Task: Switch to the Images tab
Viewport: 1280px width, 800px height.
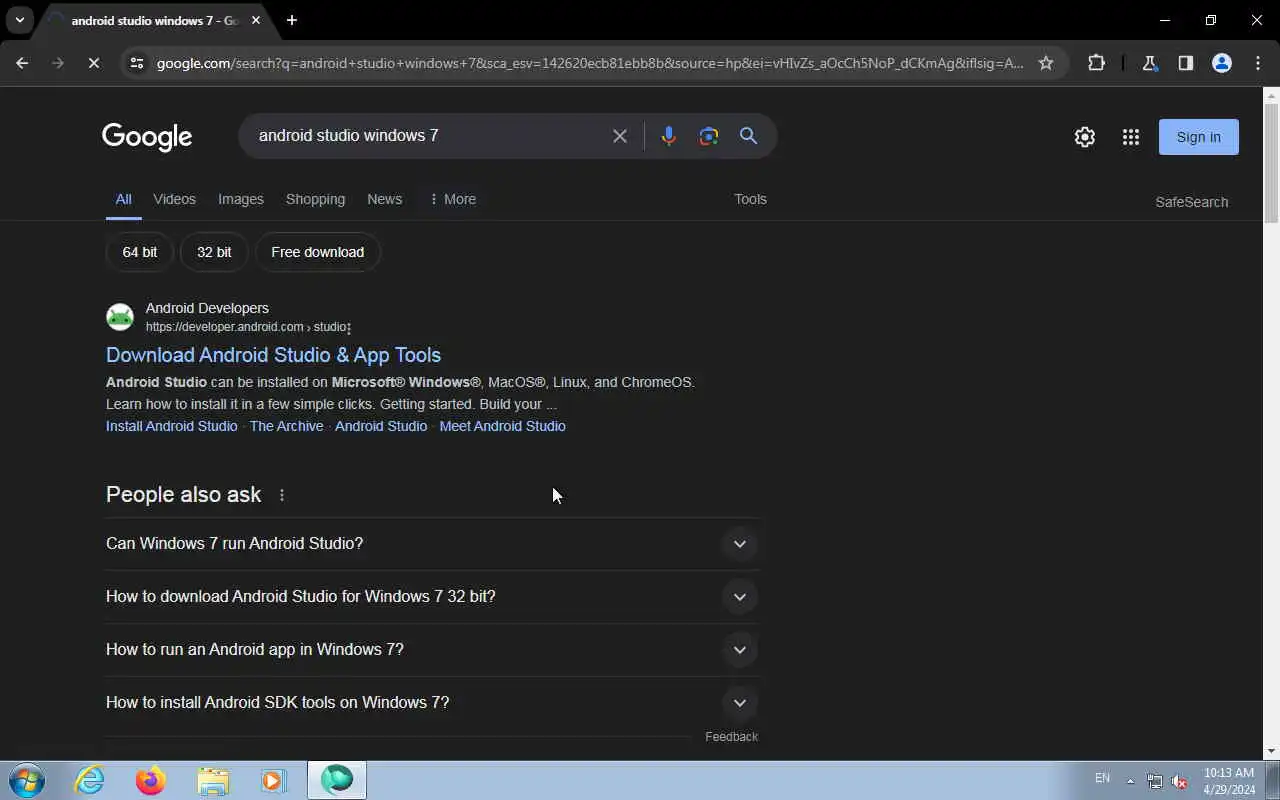Action: [241, 199]
